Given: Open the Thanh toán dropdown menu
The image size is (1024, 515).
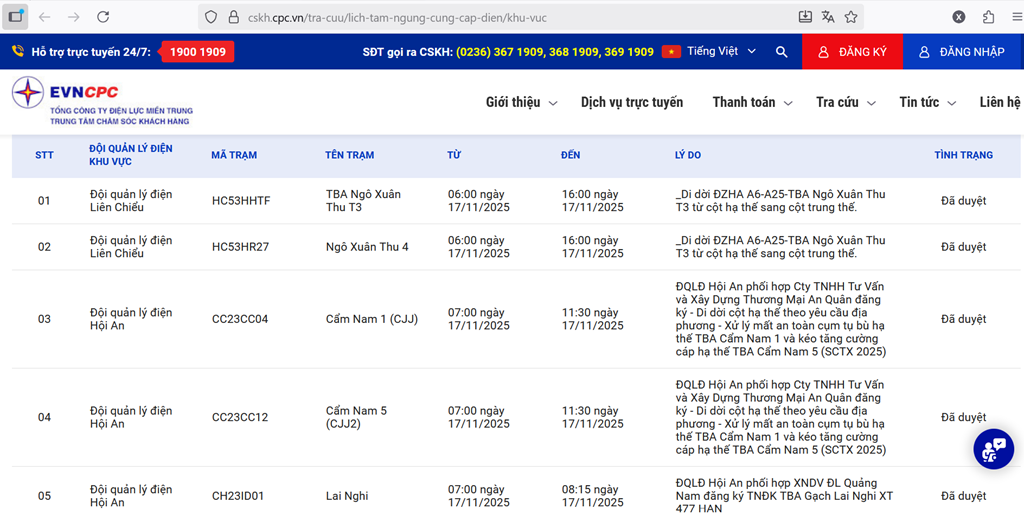Looking at the screenshot, I should pyautogui.click(x=752, y=102).
